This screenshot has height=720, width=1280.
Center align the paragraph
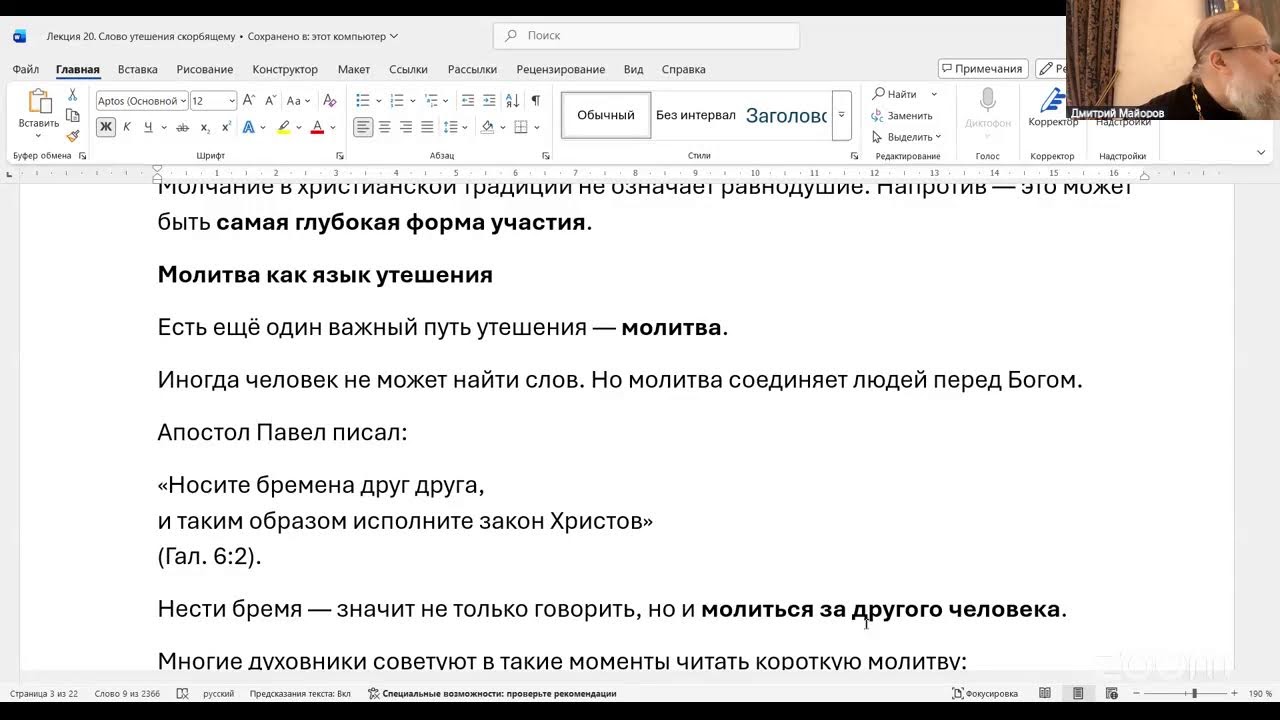click(384, 127)
